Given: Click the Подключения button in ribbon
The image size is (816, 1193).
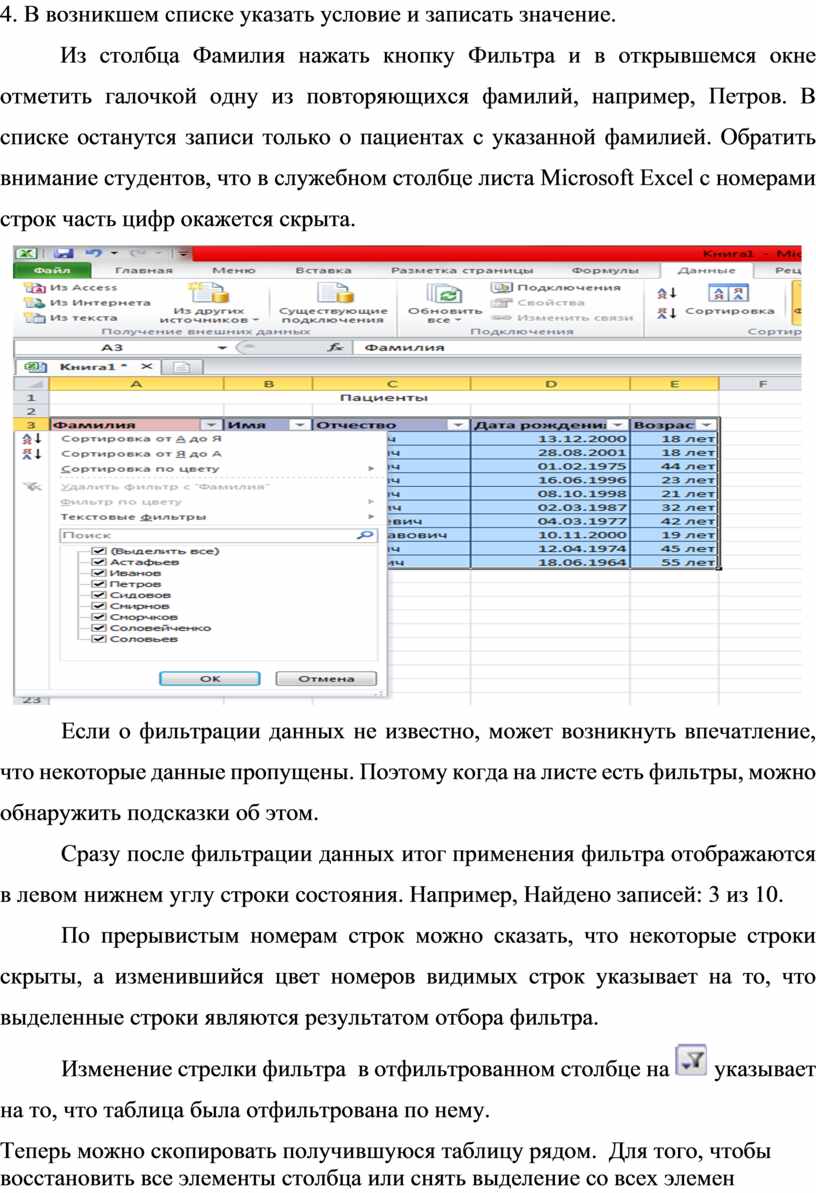Looking at the screenshot, I should pyautogui.click(x=557, y=288).
